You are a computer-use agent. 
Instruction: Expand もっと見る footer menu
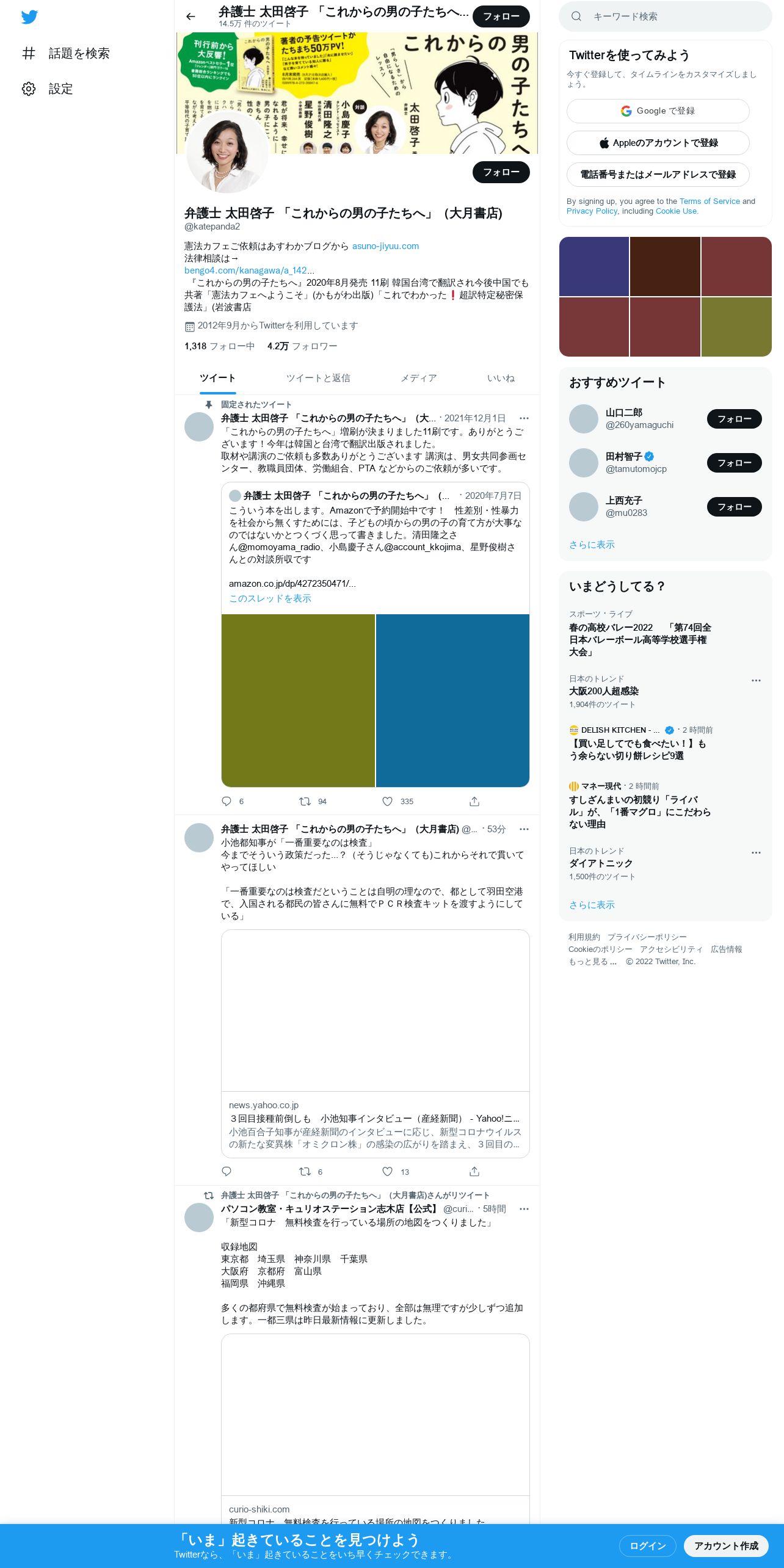(x=593, y=962)
